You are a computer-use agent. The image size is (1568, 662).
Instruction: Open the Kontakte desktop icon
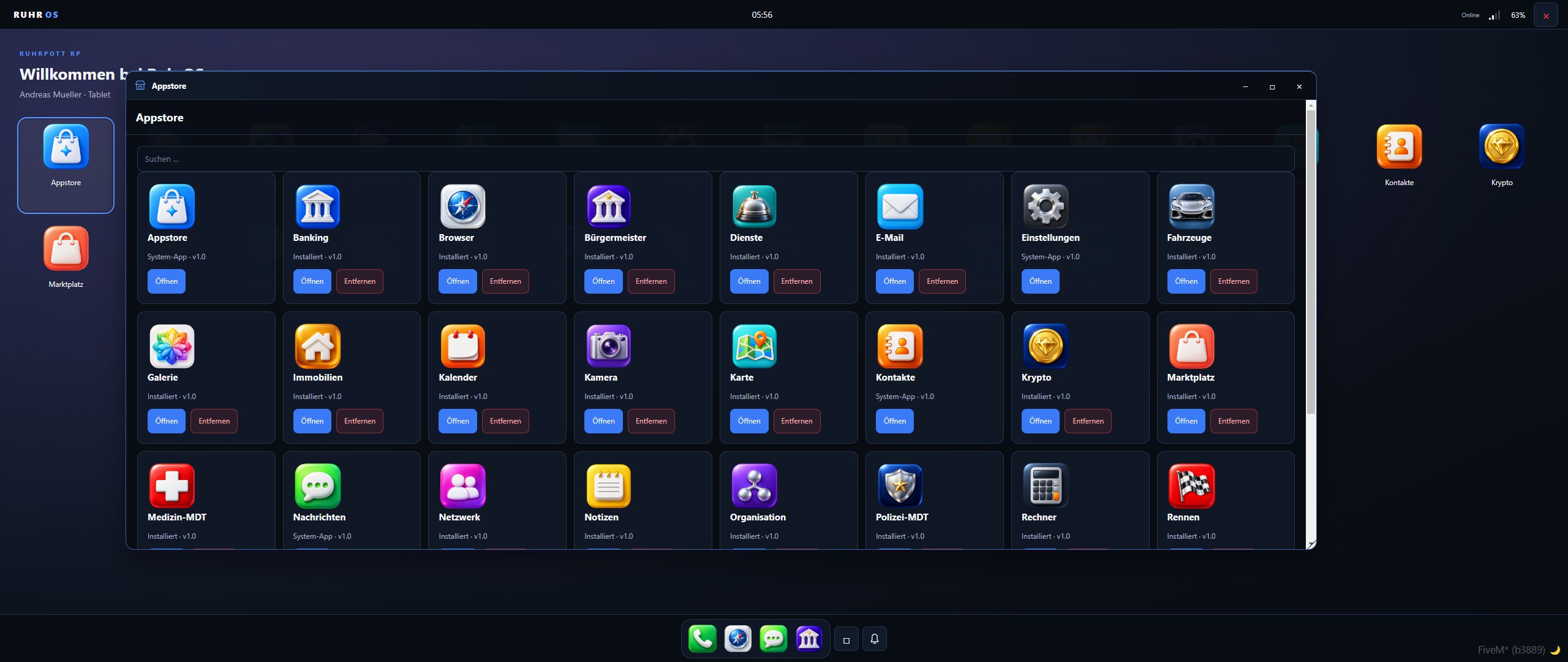(1399, 155)
